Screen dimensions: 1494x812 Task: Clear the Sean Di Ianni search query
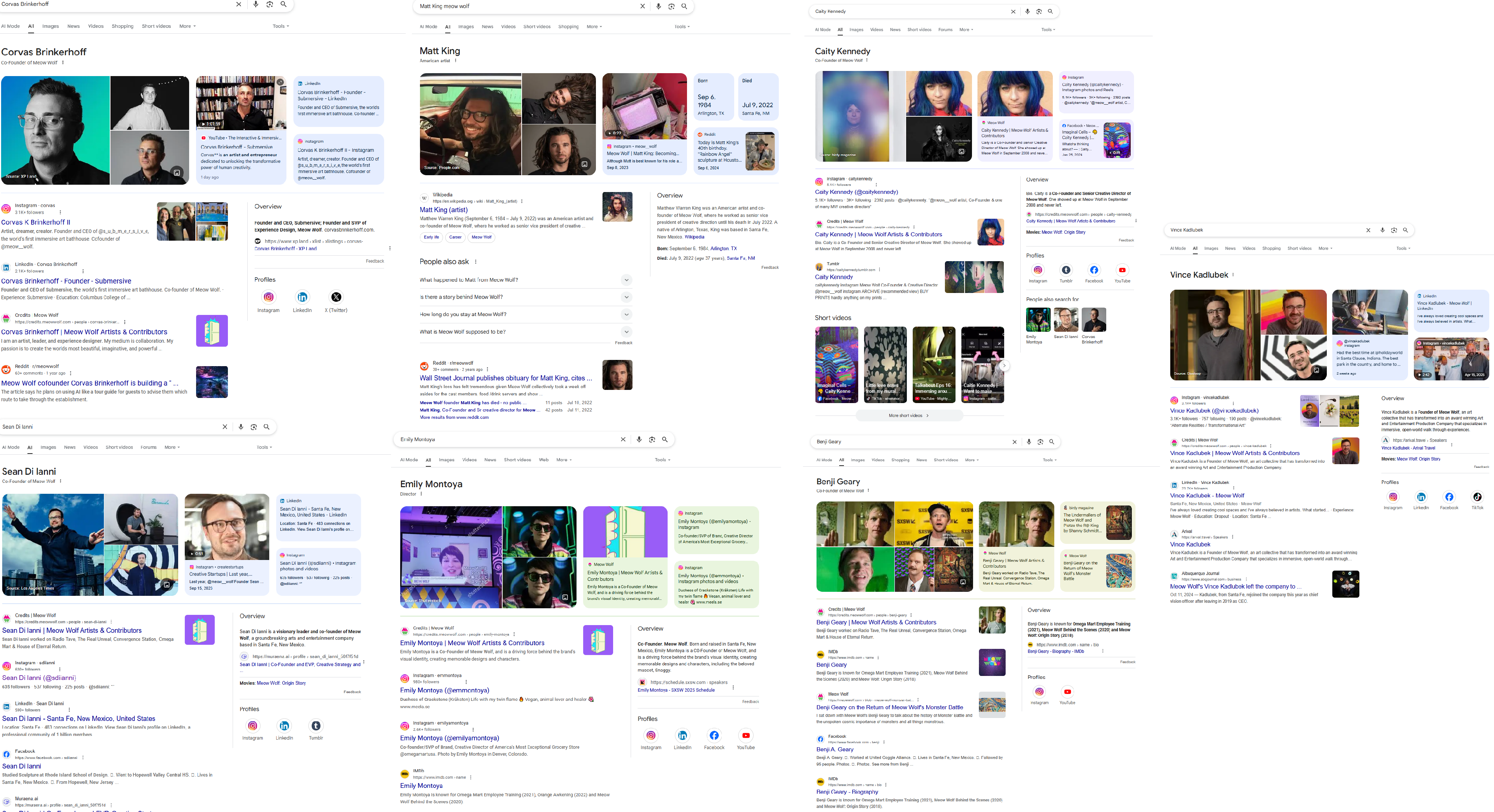tap(225, 427)
